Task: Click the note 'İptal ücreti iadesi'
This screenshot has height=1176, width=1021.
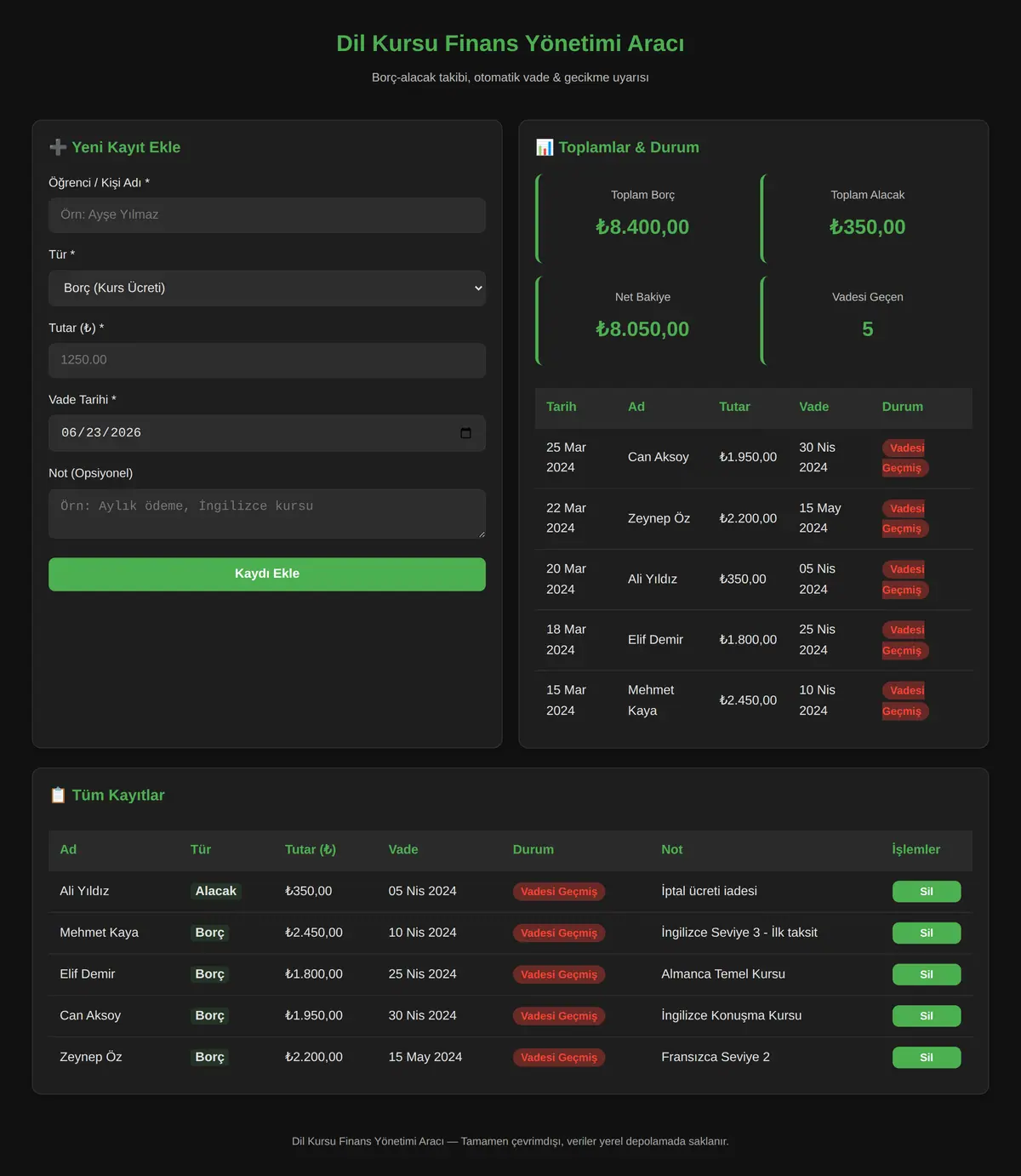Action: pyautogui.click(x=709, y=891)
